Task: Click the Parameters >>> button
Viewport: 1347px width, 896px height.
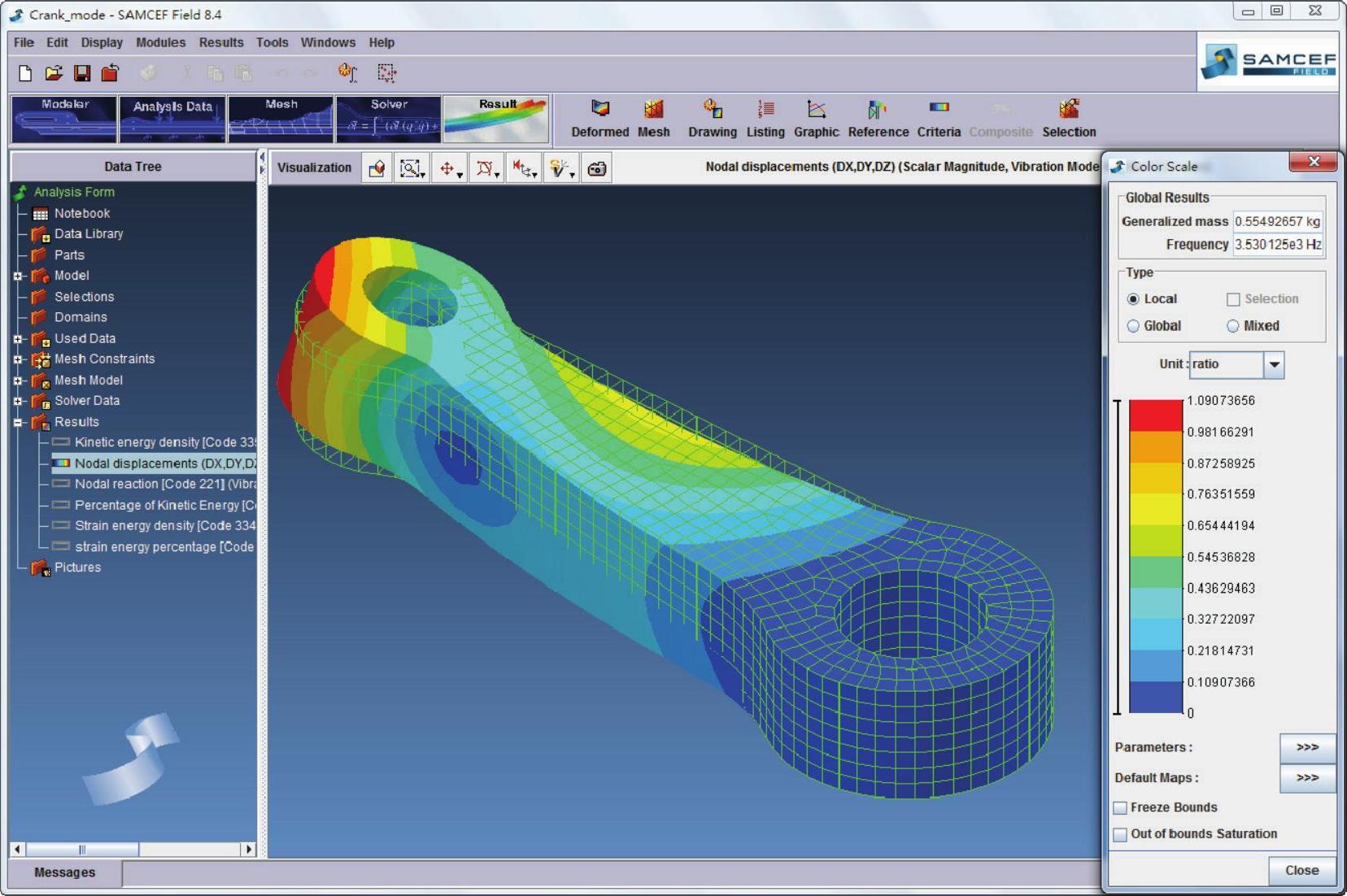Action: [x=1306, y=747]
